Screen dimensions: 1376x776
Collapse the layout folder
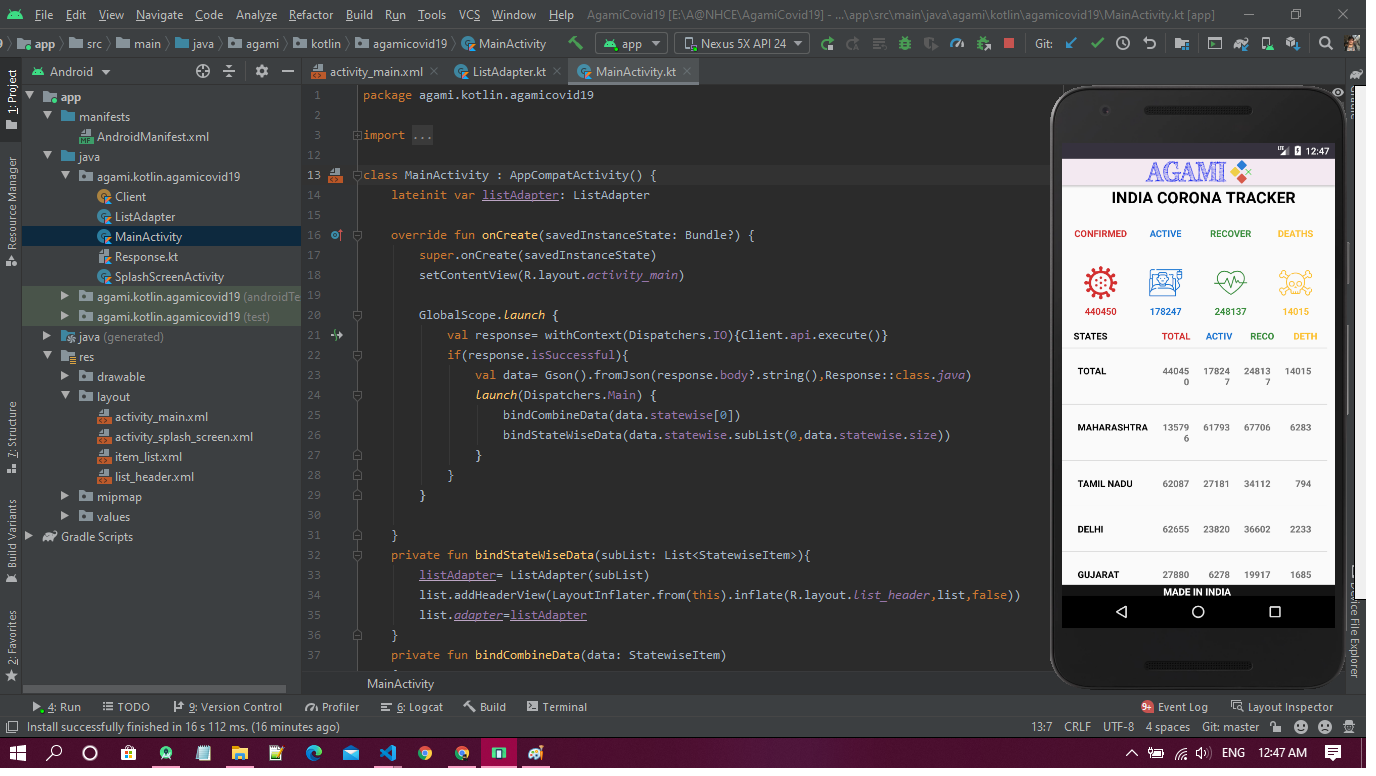(x=66, y=397)
